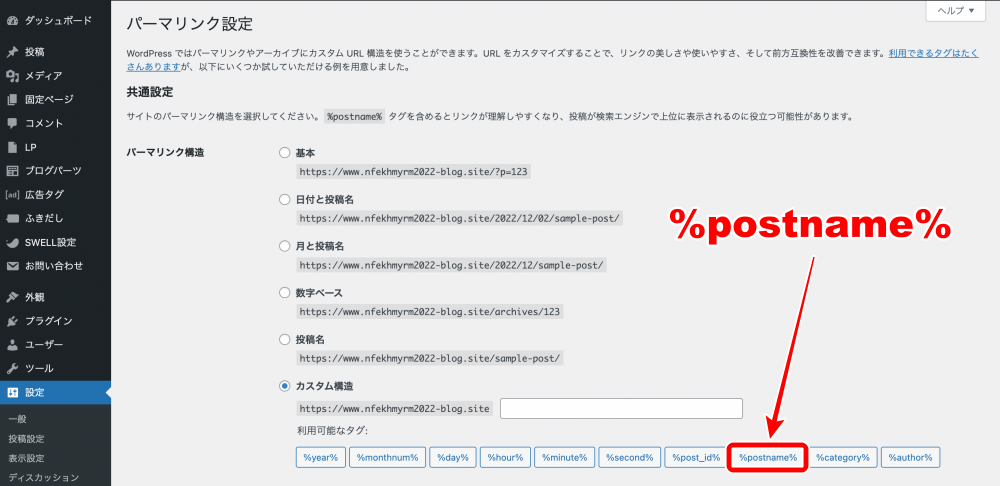The width and height of the screenshot is (1000, 486).
Task: Click the [ad] icon beside 広告タグ
Action: 12,195
